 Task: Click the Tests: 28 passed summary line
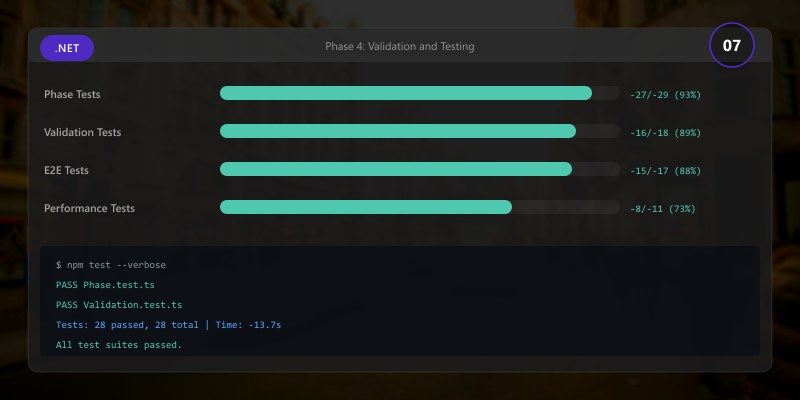(168, 324)
